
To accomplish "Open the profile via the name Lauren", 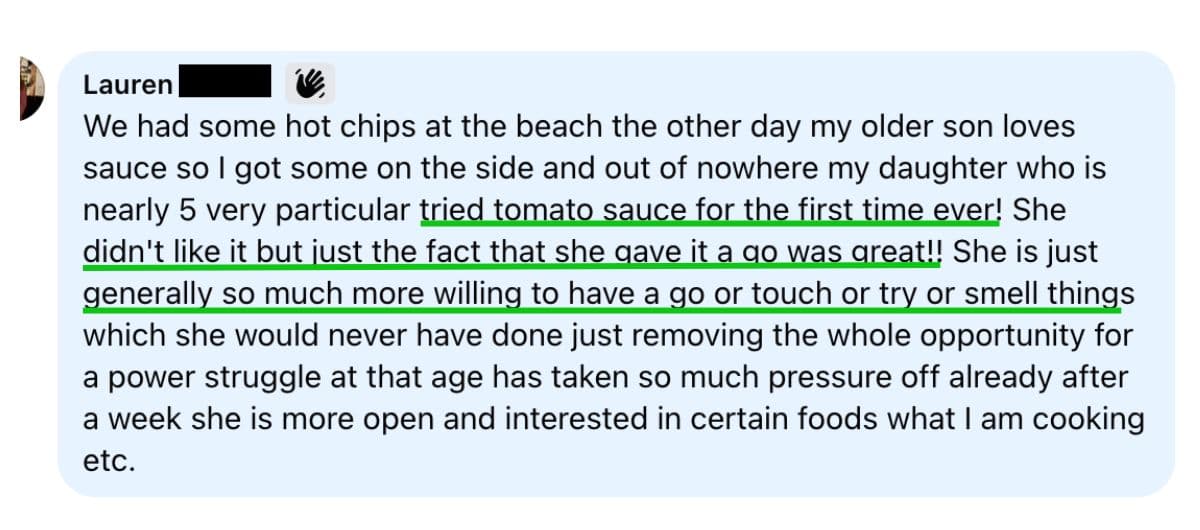I will pos(128,85).
